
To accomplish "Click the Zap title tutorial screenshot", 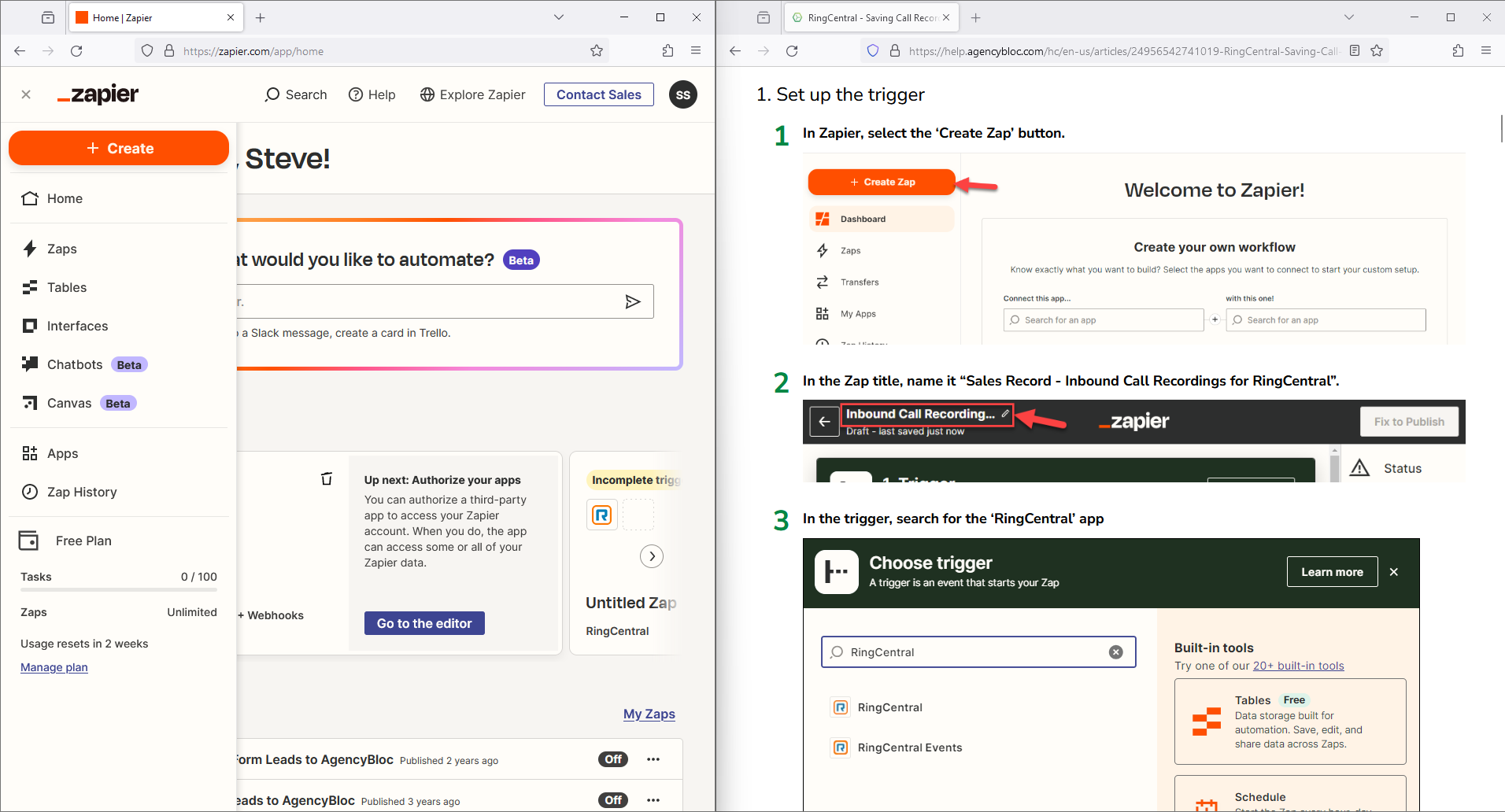I will click(x=1134, y=441).
